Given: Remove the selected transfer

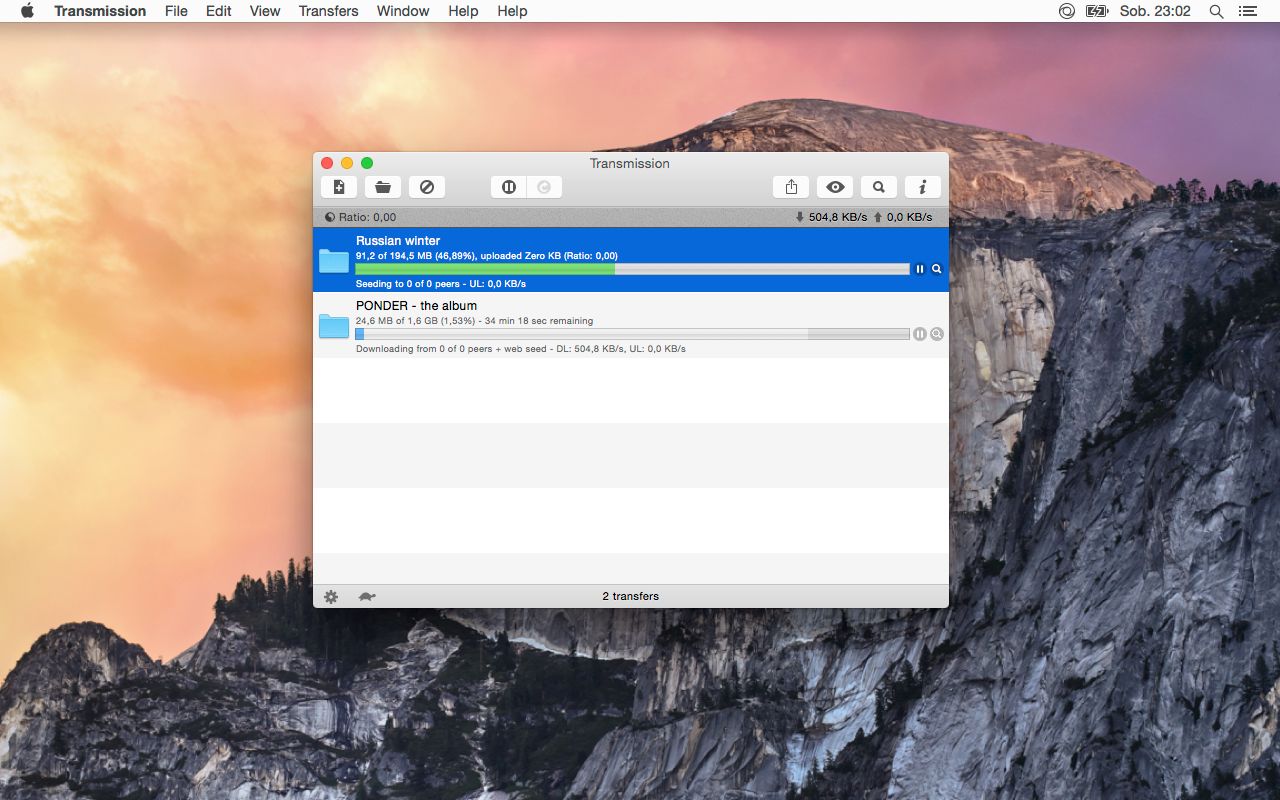Looking at the screenshot, I should [x=427, y=187].
